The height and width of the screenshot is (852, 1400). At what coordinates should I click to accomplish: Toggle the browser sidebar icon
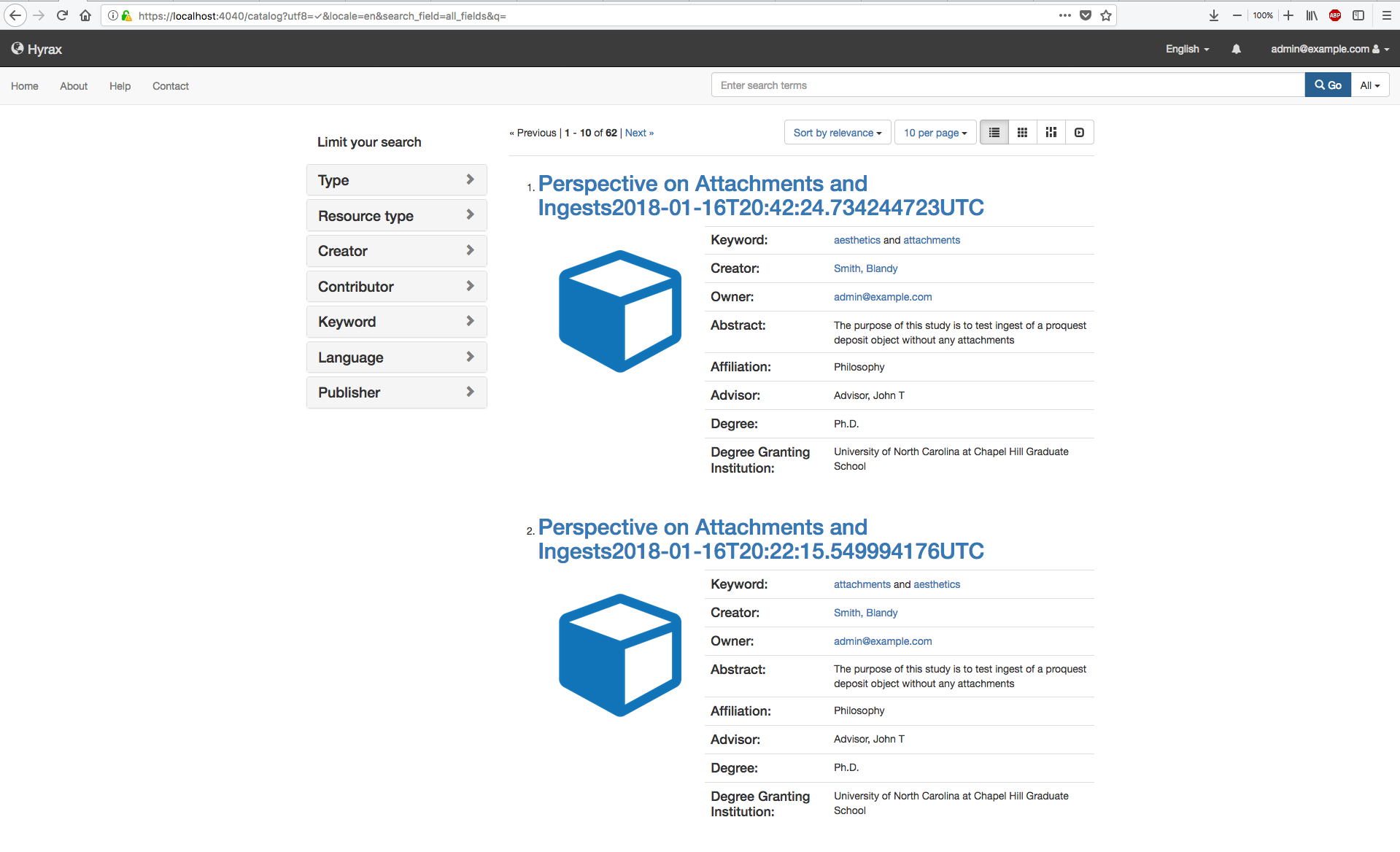[x=1358, y=15]
